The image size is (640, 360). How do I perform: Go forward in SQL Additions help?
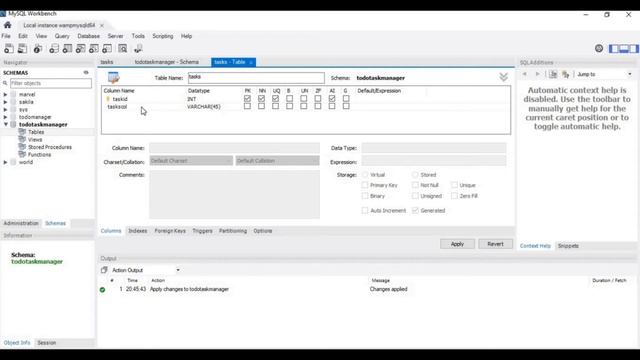tap(538, 74)
